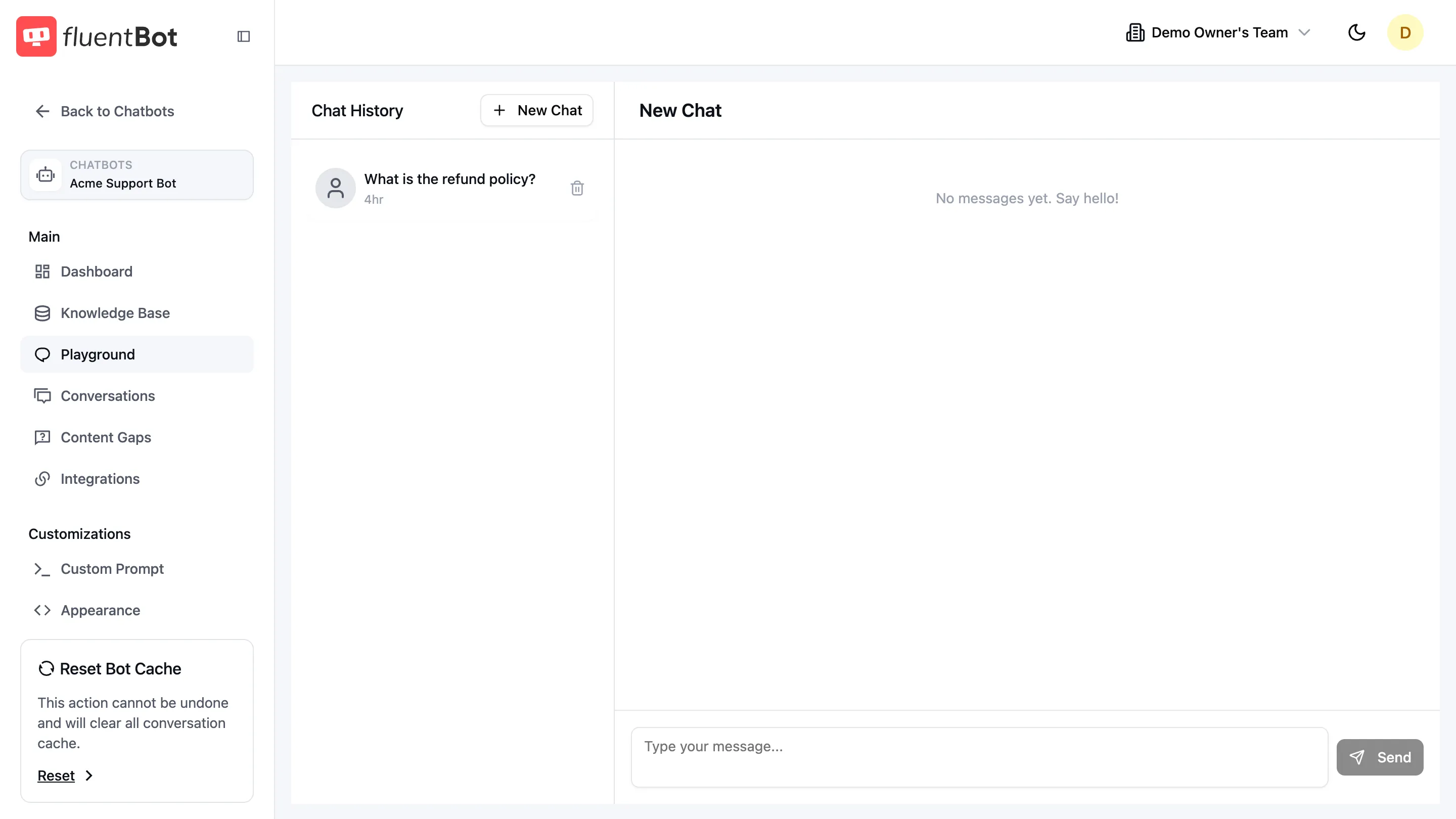This screenshot has width=1456, height=819.
Task: Open Custom Prompt settings
Action: point(137,569)
